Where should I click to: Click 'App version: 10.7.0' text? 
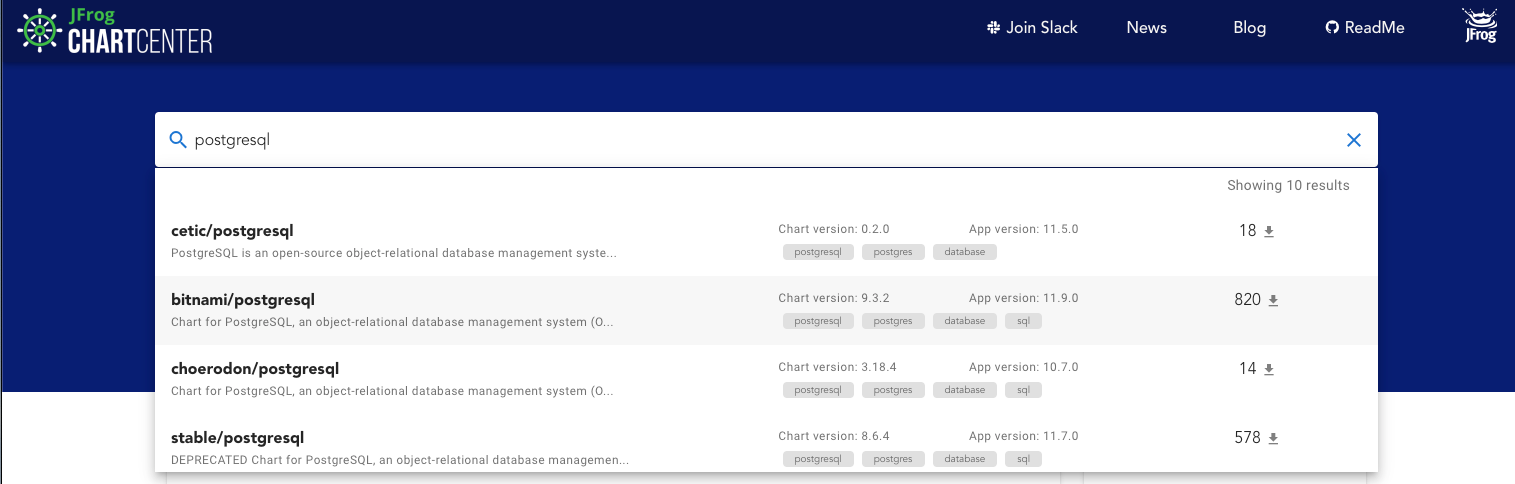[1024, 367]
